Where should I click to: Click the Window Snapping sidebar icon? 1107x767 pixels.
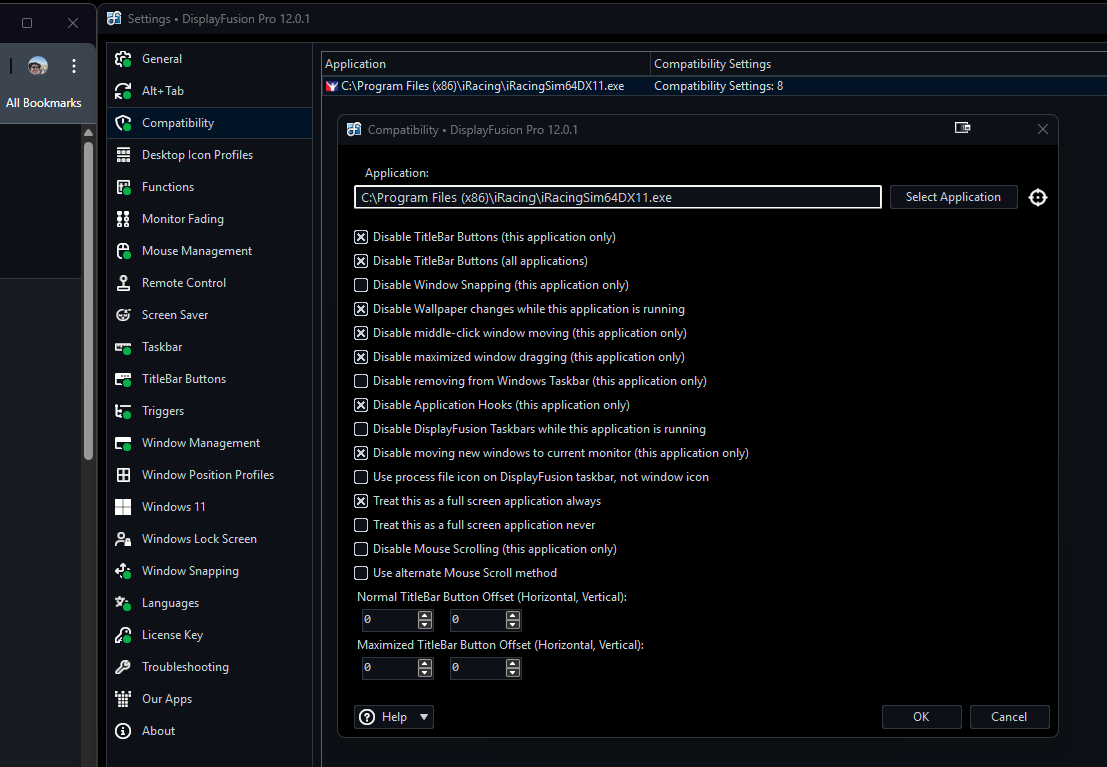coord(123,571)
